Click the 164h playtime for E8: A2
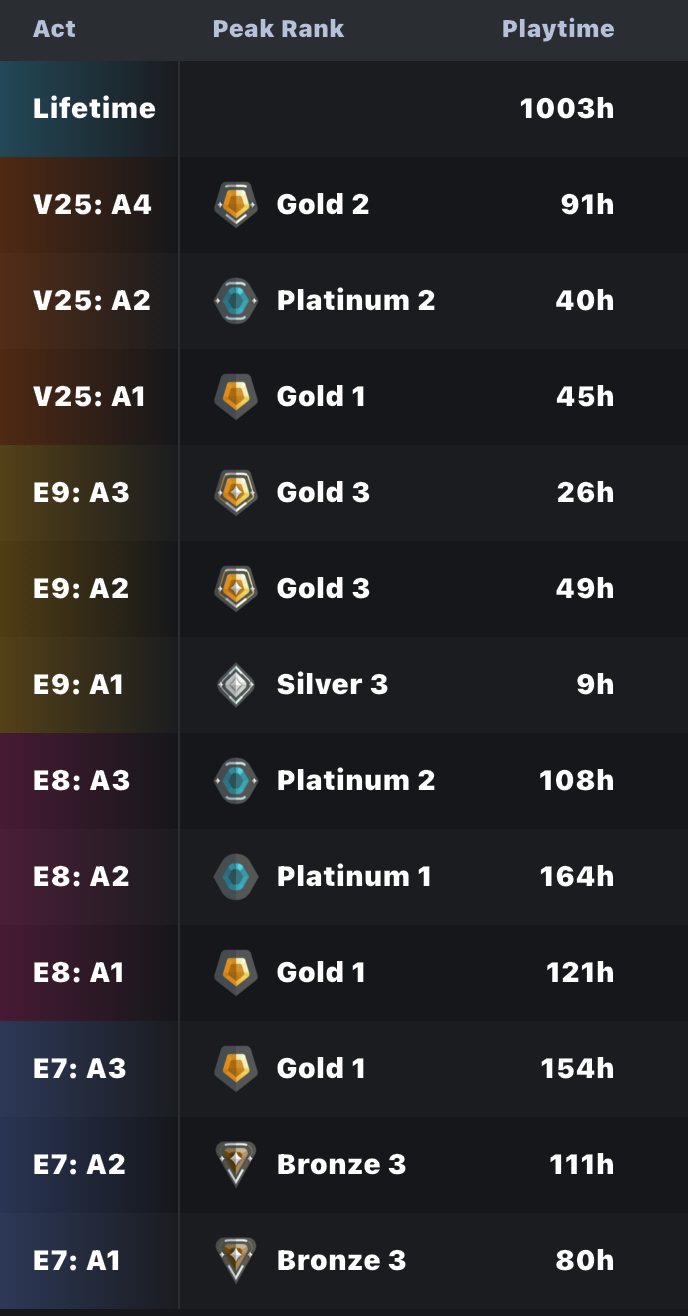The height and width of the screenshot is (1316, 688). coord(577,876)
